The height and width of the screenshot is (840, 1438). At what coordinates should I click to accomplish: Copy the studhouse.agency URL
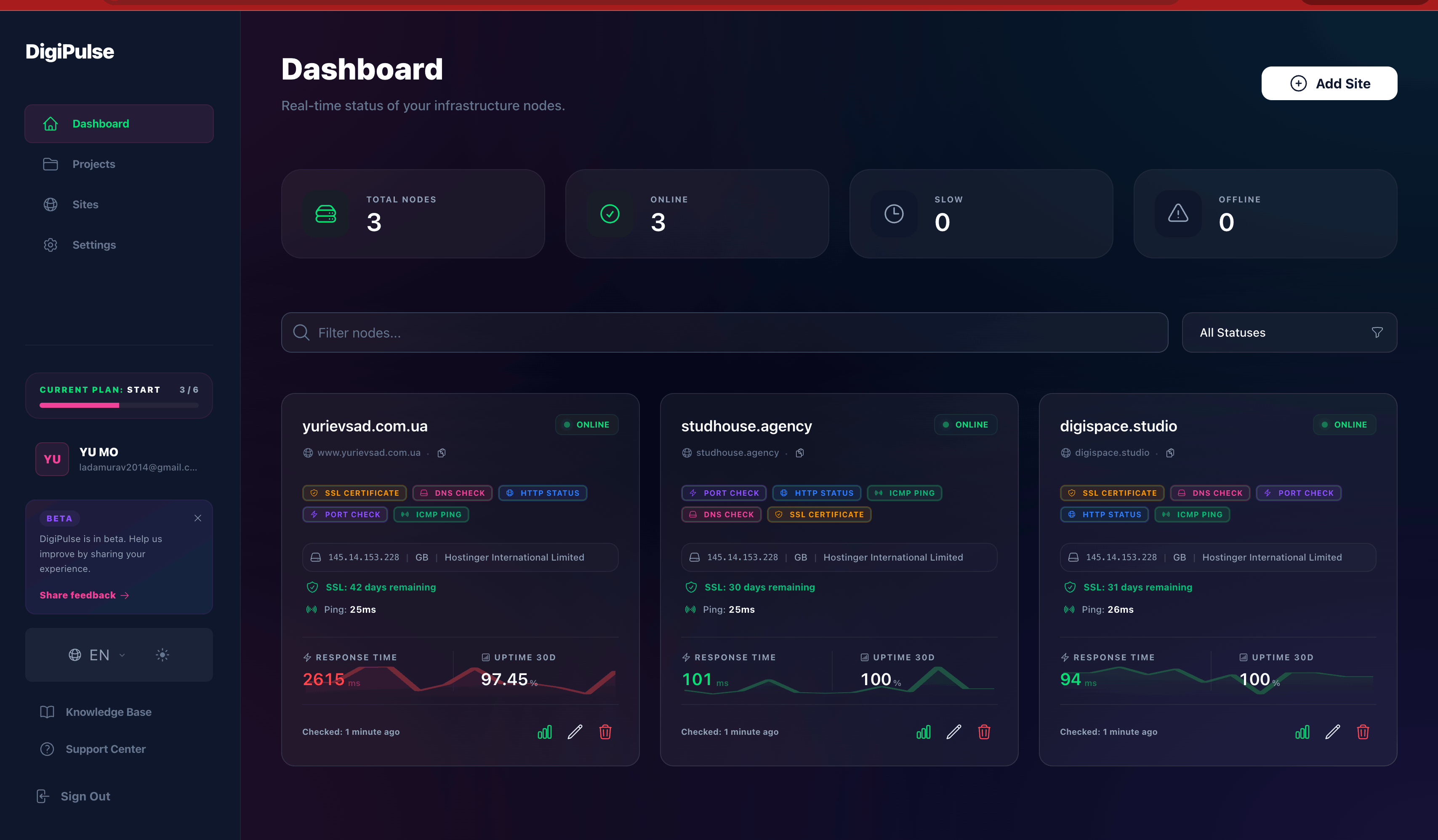(800, 452)
